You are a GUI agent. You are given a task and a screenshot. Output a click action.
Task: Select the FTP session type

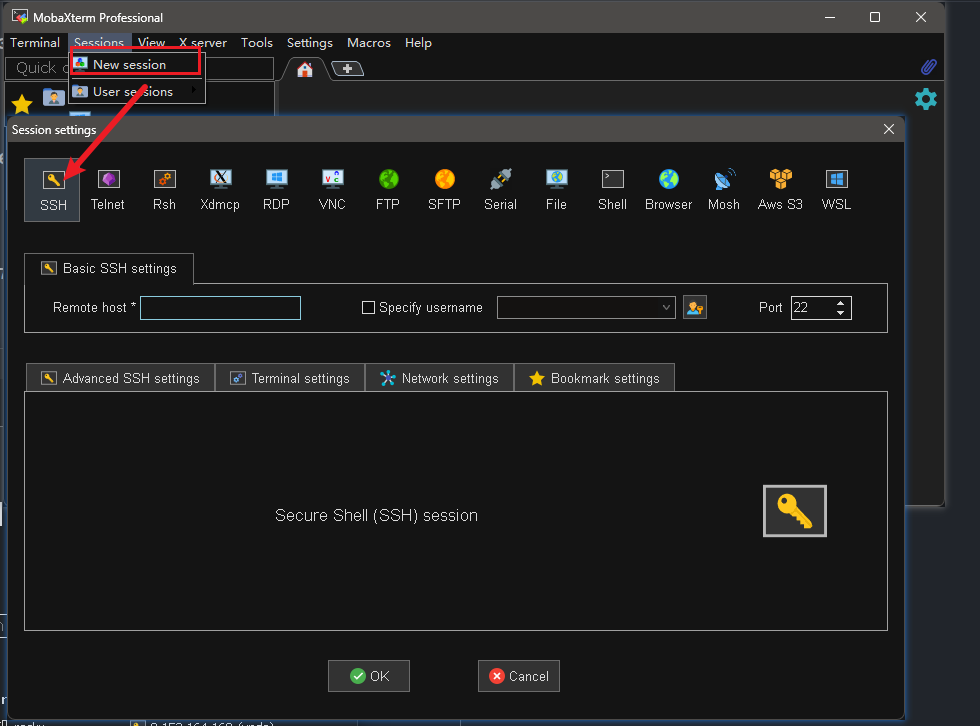click(x=388, y=190)
